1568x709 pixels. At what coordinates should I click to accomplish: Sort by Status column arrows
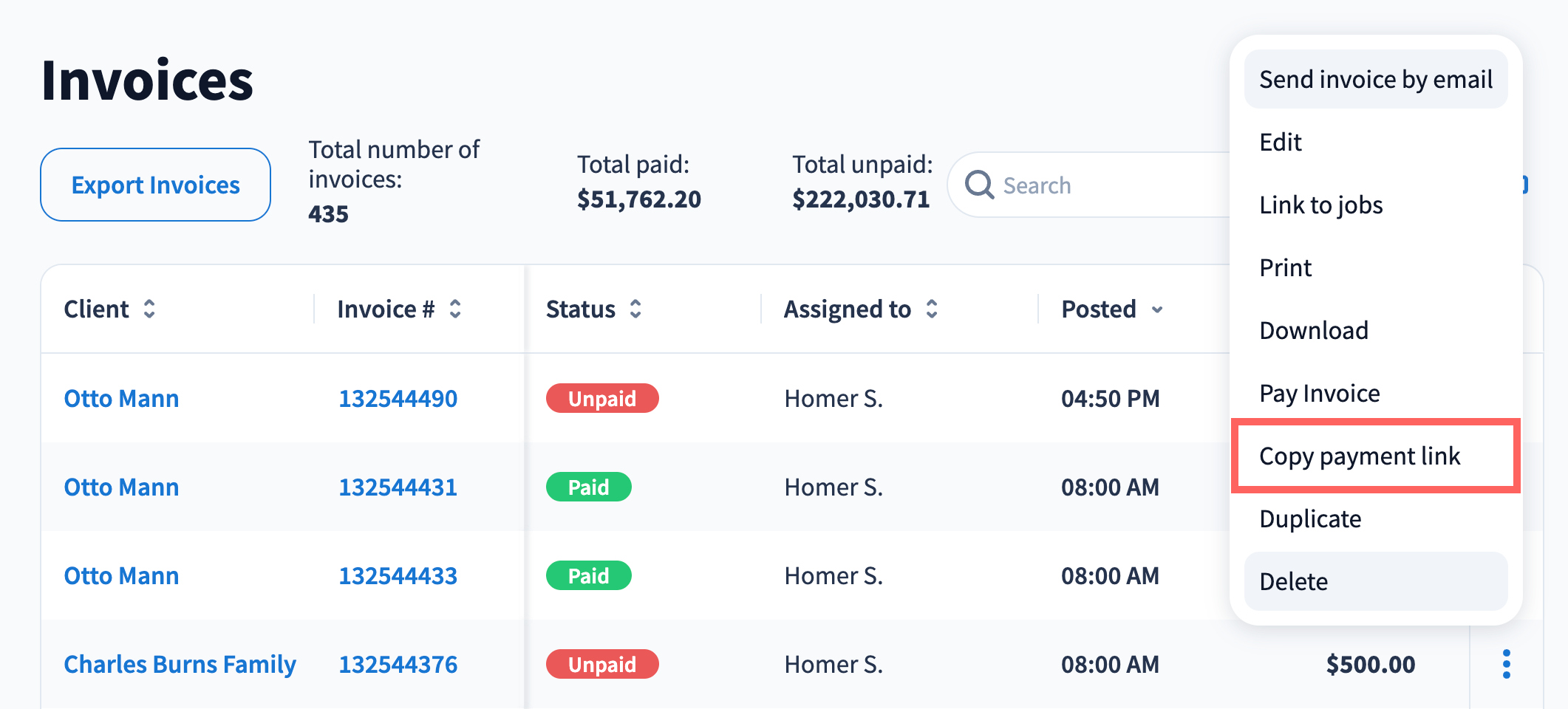[635, 309]
